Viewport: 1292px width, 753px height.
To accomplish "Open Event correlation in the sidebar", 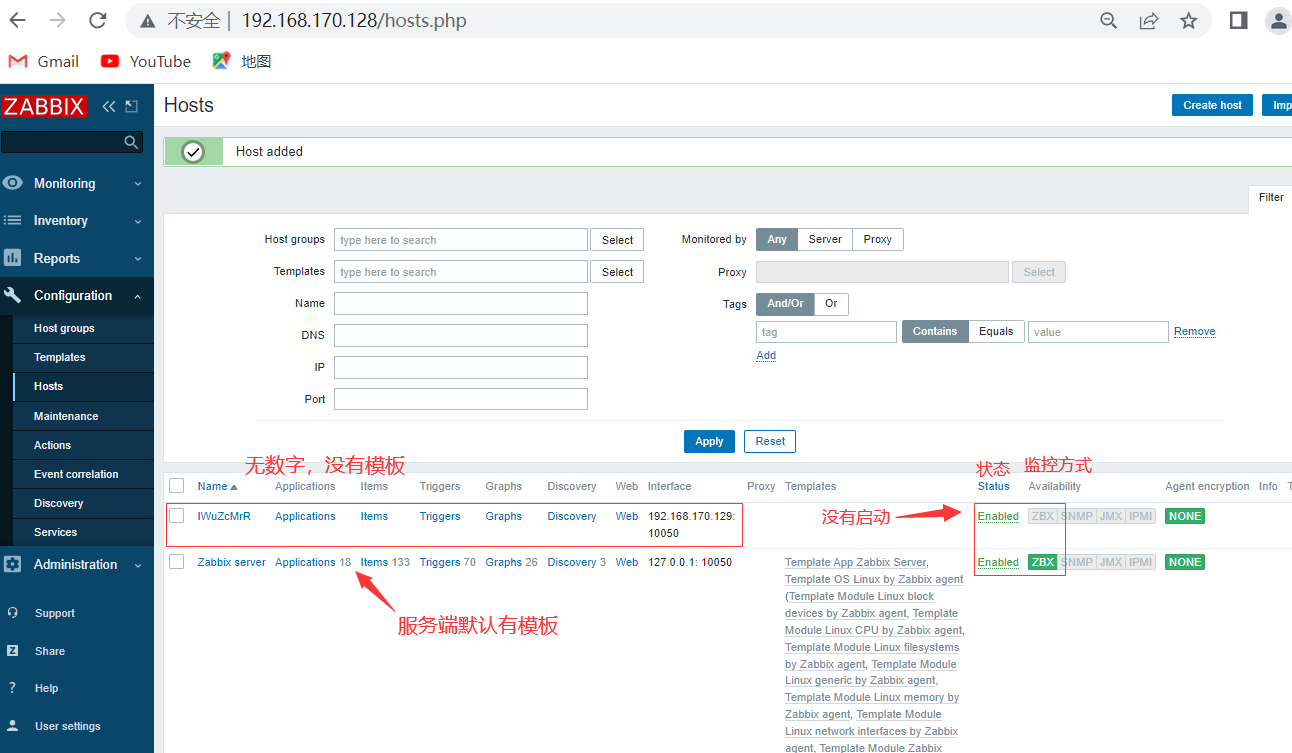I will coord(76,474).
